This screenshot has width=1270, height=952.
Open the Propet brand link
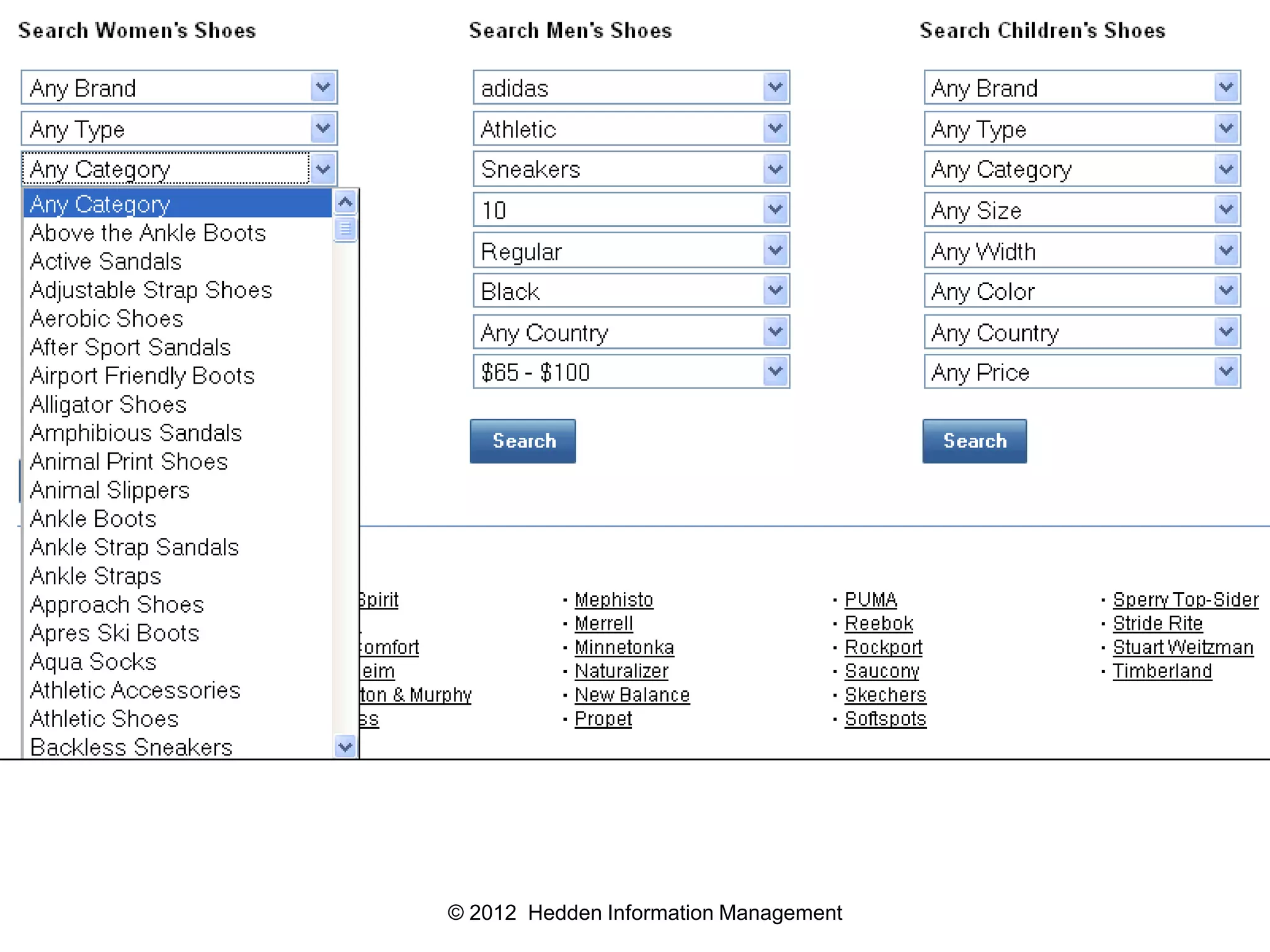[x=603, y=719]
